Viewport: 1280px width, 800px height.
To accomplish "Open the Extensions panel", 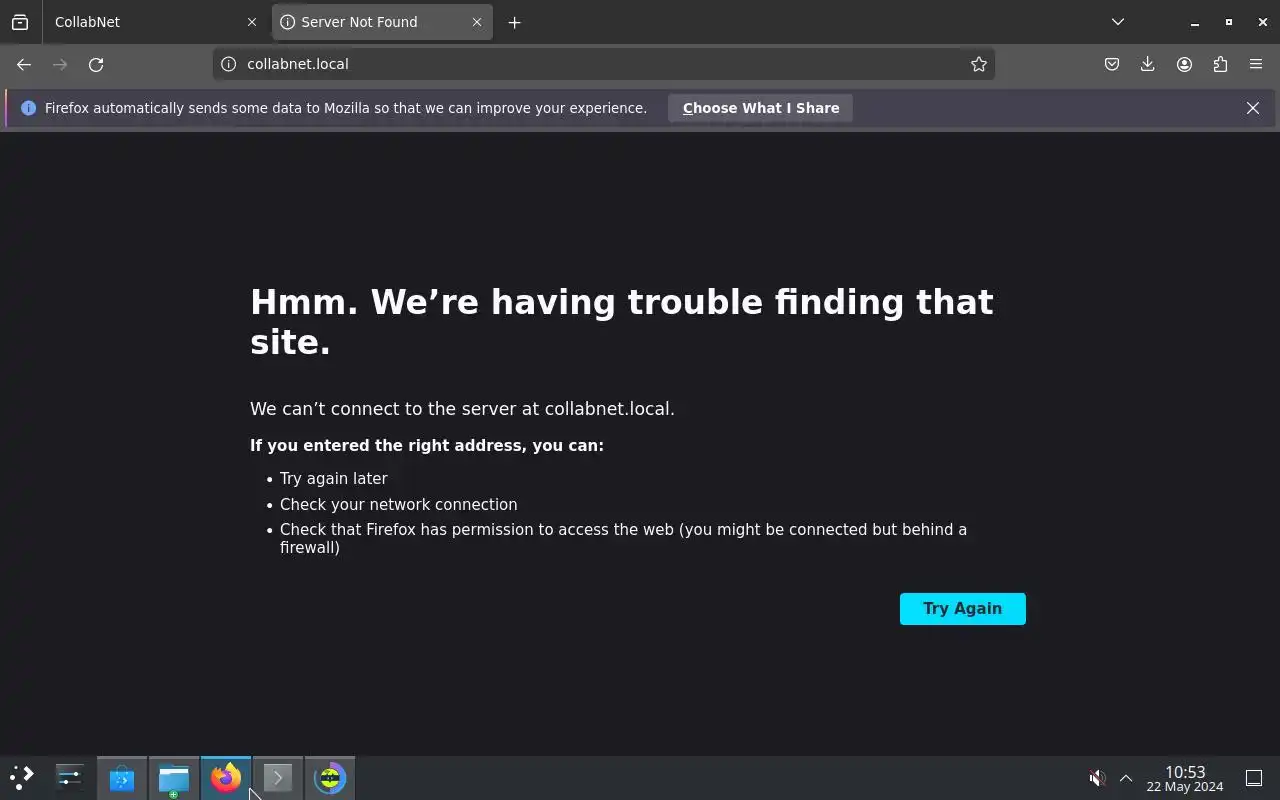I will [x=1220, y=64].
